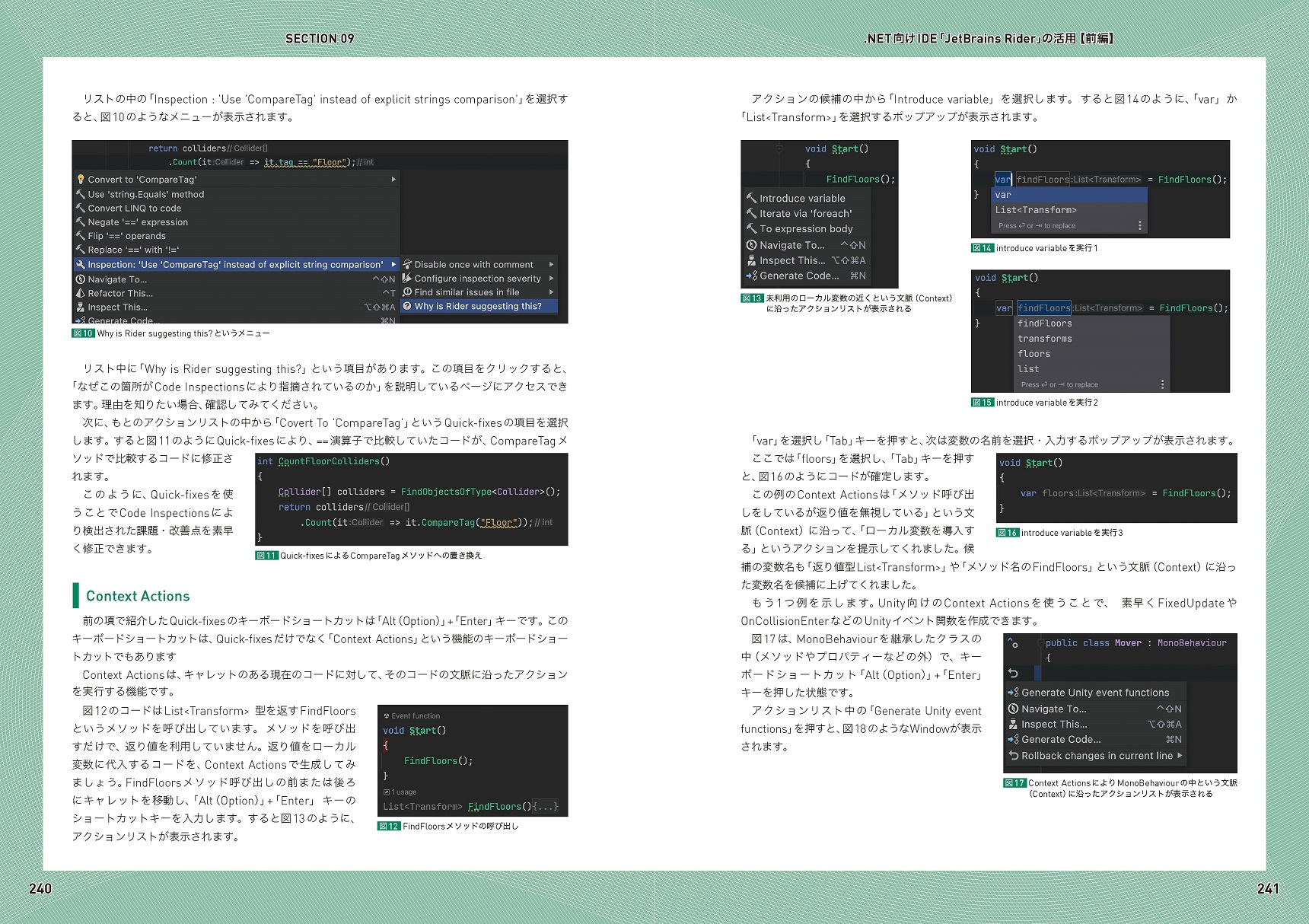Pick 'List<Transform>' in the type popup
1309x924 pixels.
(1036, 210)
